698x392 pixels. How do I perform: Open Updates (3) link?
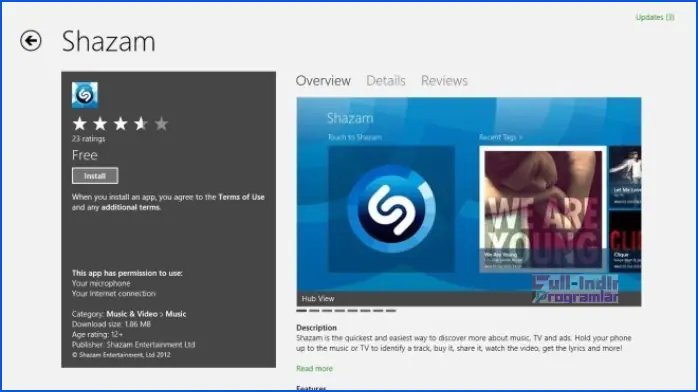(x=655, y=17)
